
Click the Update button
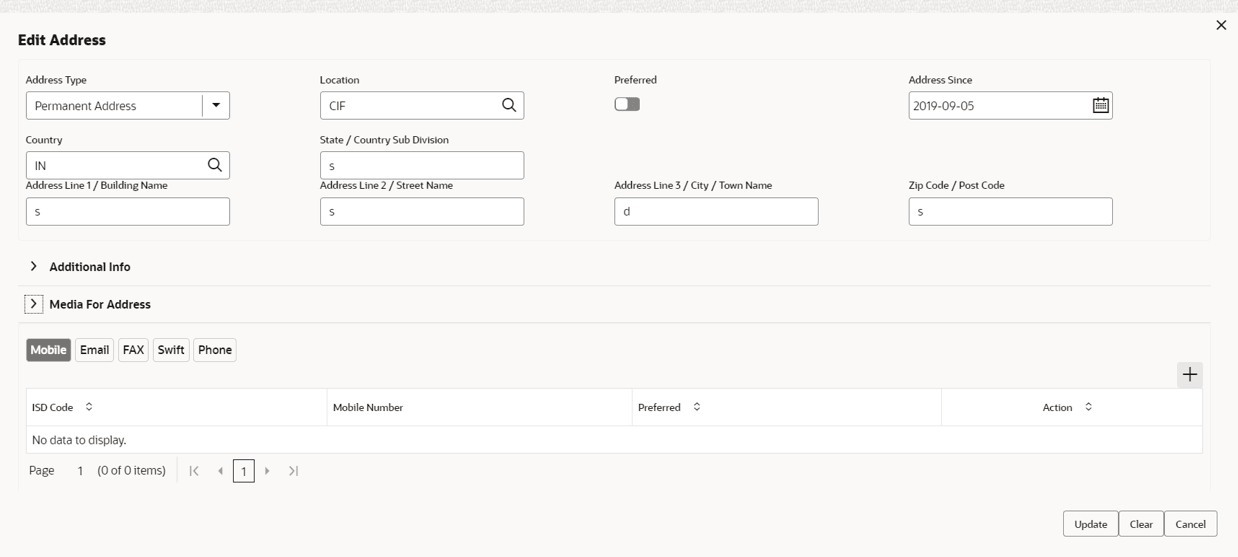coord(1090,524)
